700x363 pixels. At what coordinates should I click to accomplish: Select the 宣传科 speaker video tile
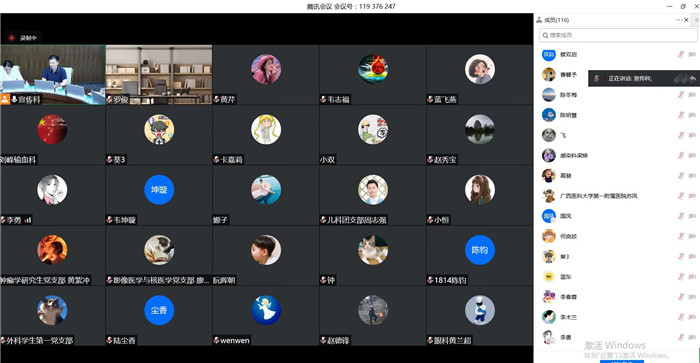(53, 75)
